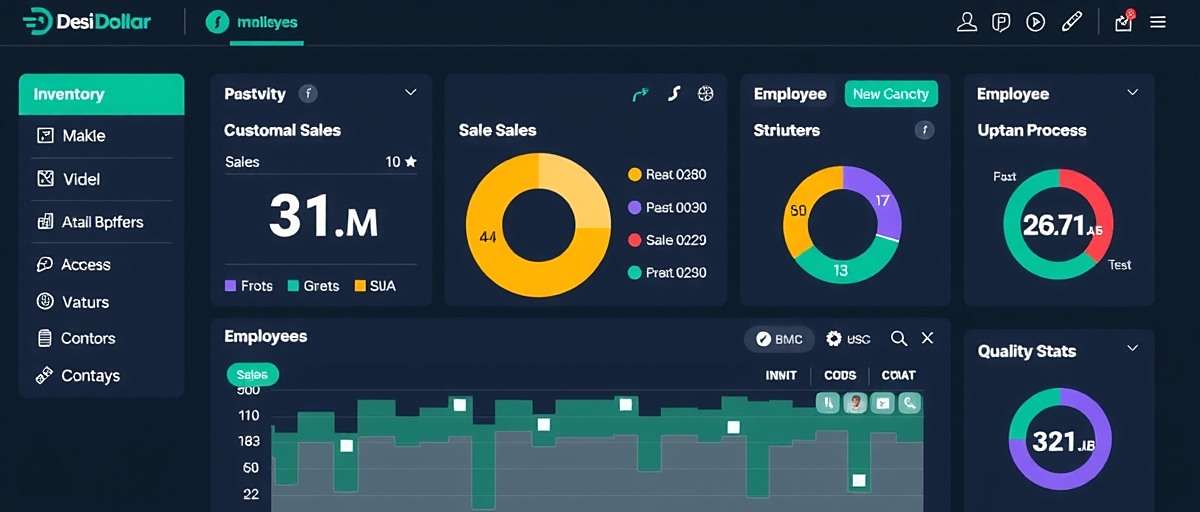Click the purple Frots legend swatch

tap(231, 286)
